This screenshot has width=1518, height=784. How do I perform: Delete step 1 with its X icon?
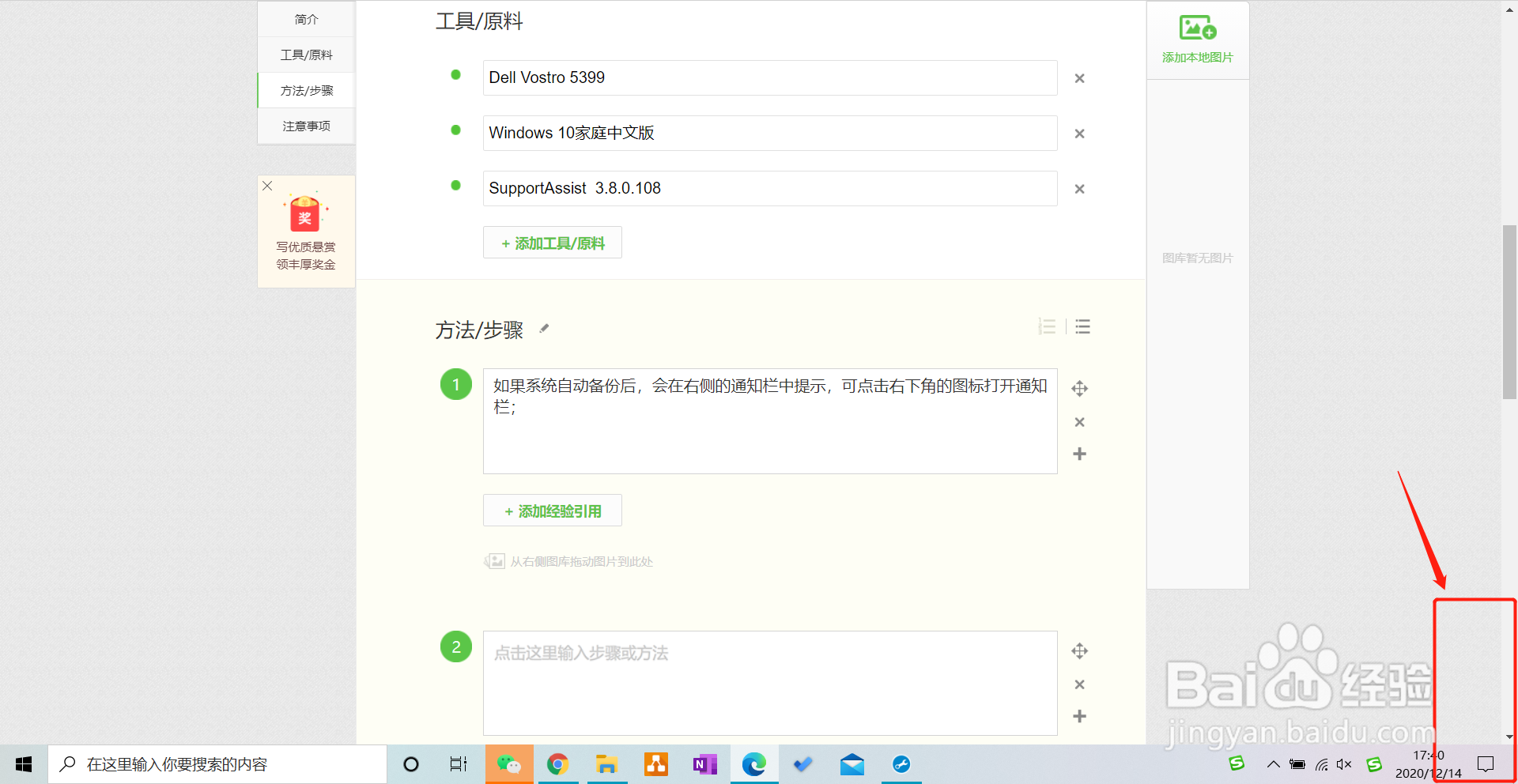(1079, 422)
